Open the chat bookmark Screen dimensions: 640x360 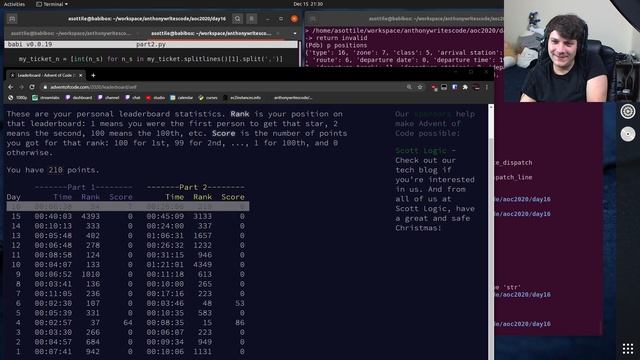tap(133, 98)
